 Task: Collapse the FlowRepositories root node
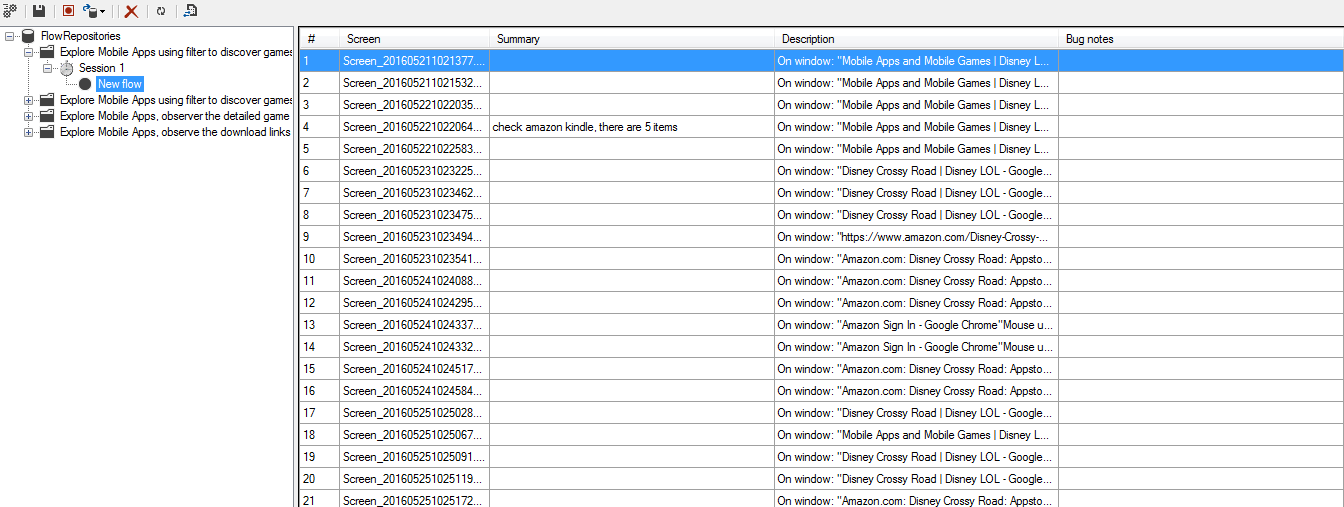(9, 37)
